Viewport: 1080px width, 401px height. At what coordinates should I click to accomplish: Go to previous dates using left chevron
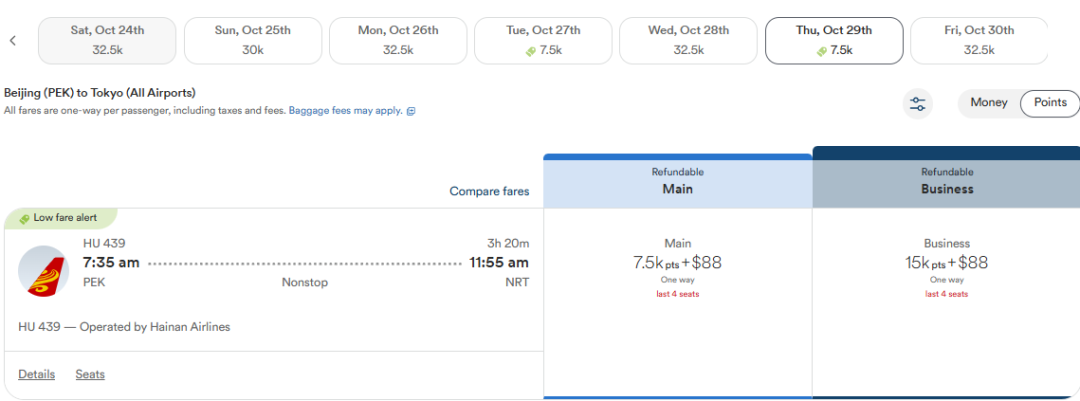tap(12, 41)
